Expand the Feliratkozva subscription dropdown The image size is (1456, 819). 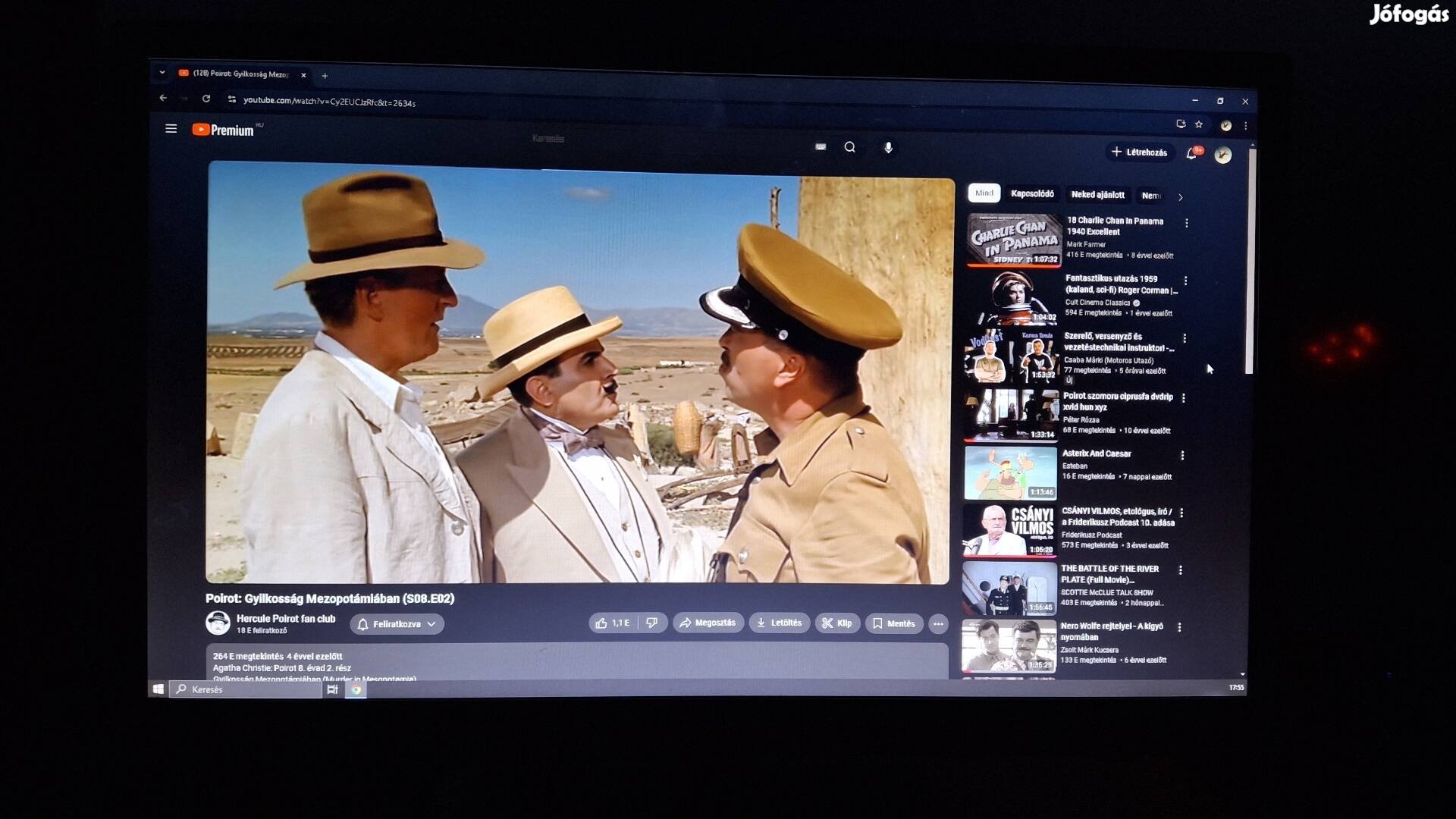click(x=397, y=624)
